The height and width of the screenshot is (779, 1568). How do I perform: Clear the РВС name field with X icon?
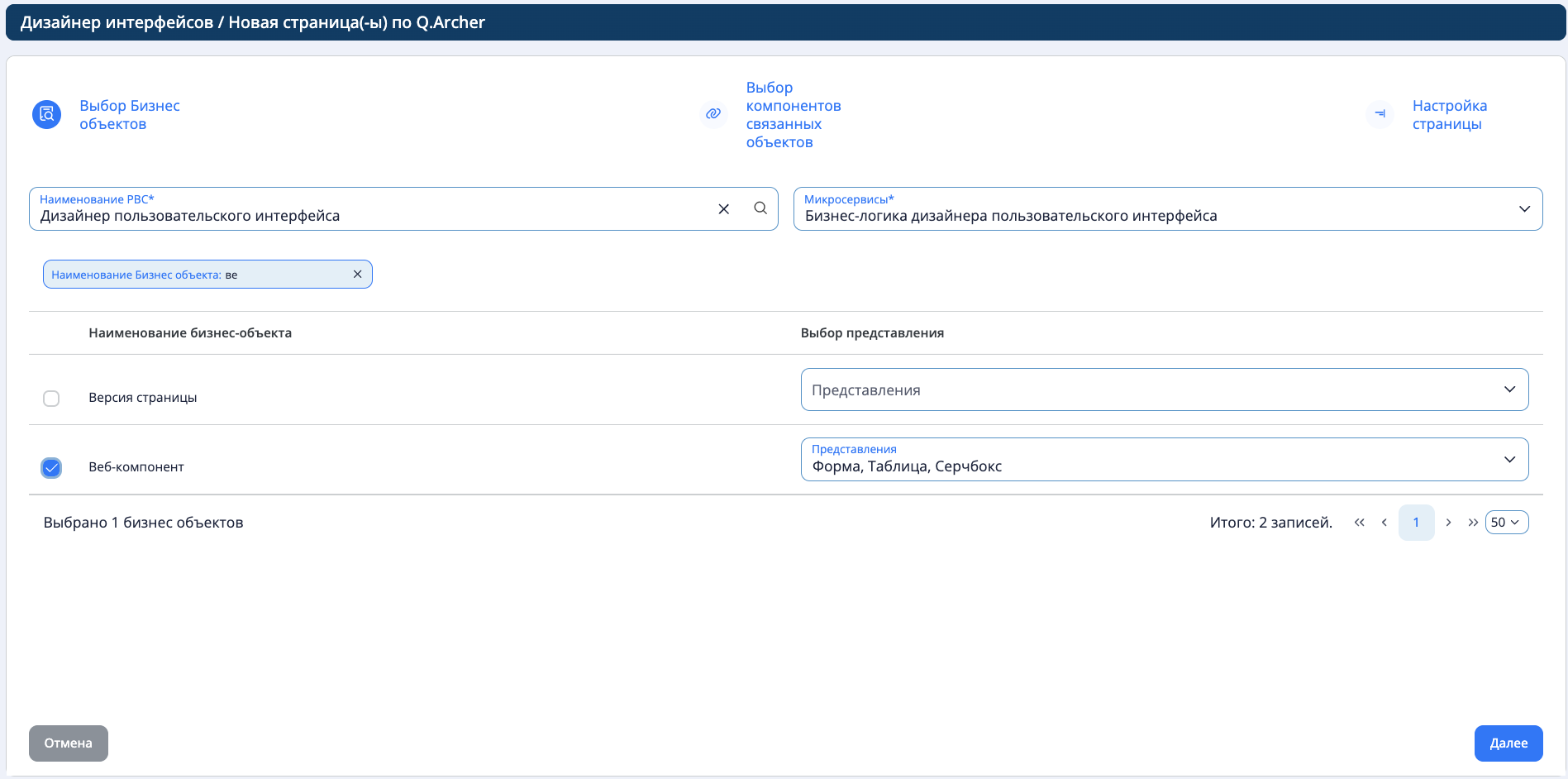723,209
